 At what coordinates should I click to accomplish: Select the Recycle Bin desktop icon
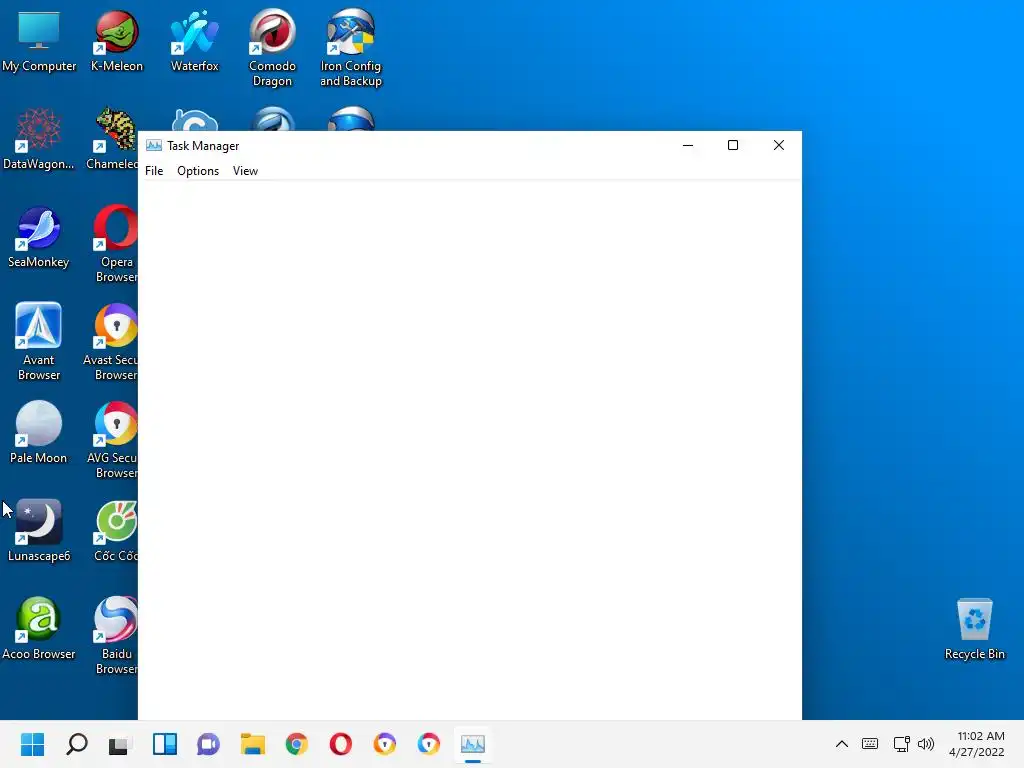pos(974,630)
